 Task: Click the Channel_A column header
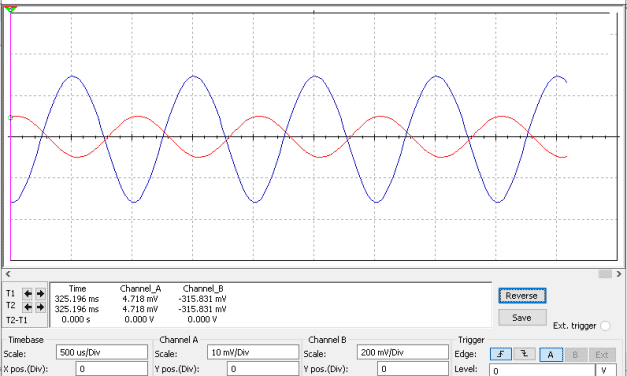pos(140,288)
